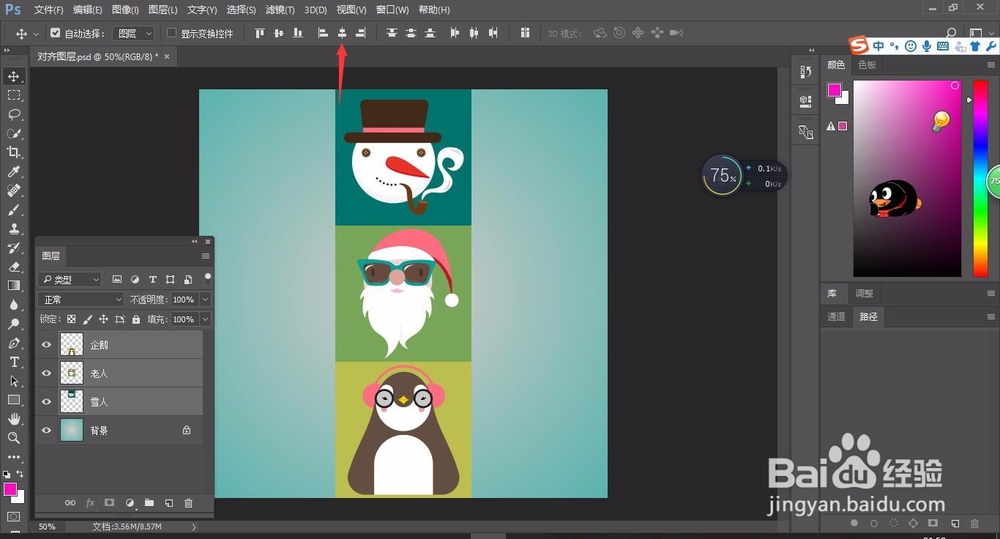
Task: Open 帮助(H) menu
Action: pos(434,10)
